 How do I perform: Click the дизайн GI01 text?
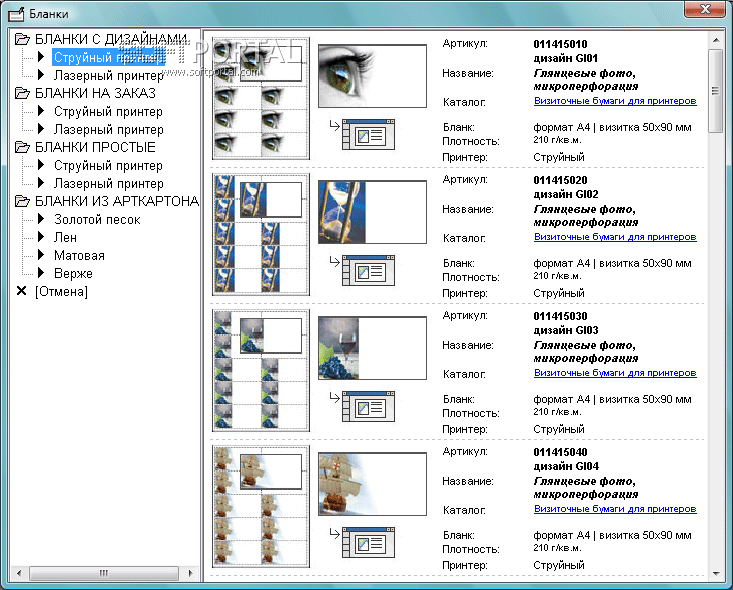pos(566,58)
